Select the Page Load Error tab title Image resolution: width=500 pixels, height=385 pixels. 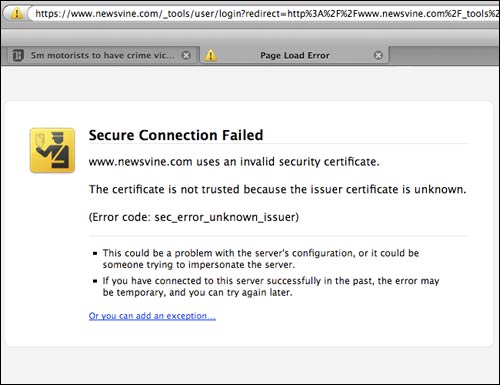[x=295, y=55]
